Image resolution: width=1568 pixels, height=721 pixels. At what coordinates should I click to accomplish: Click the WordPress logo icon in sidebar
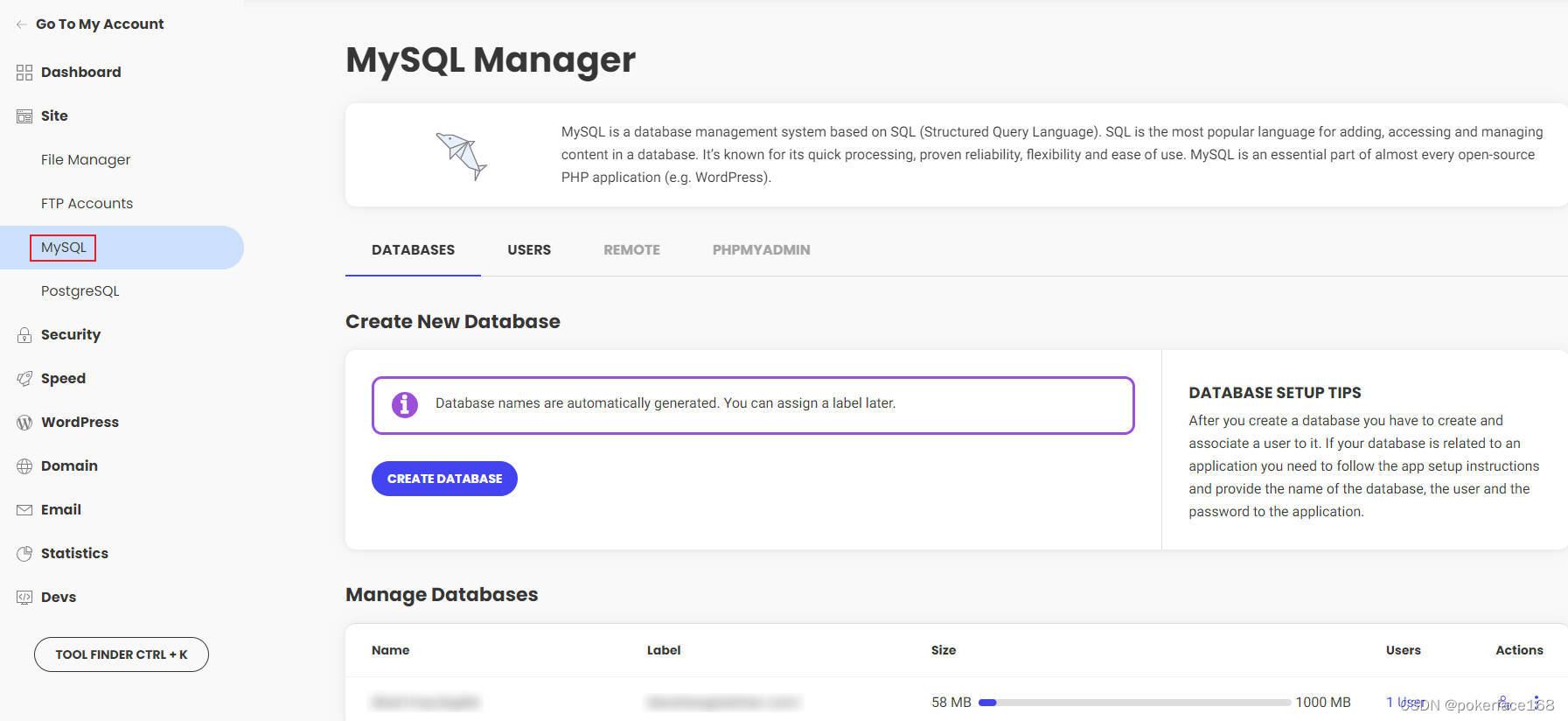tap(24, 423)
